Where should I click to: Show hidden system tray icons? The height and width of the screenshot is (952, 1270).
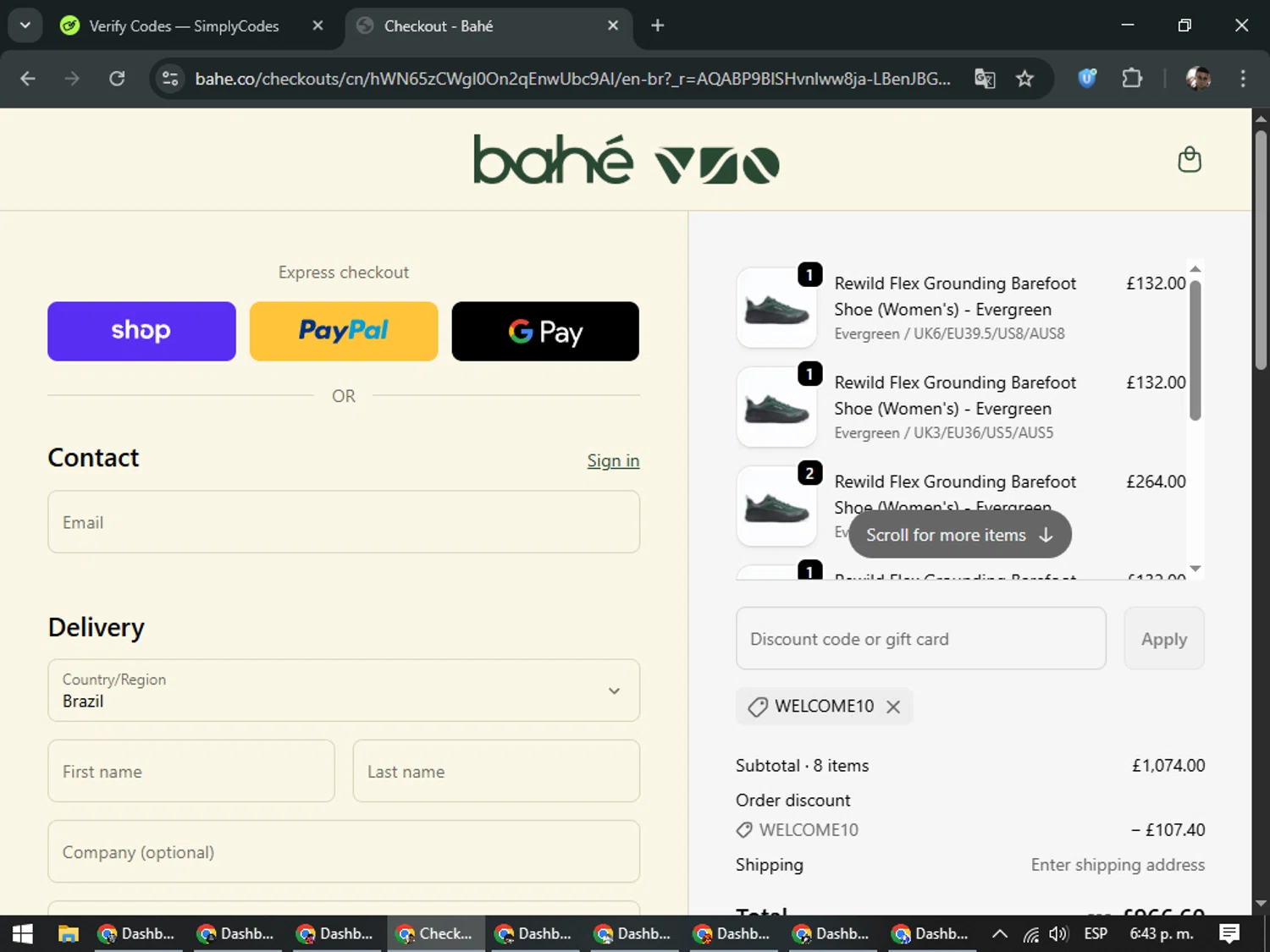click(x=999, y=933)
